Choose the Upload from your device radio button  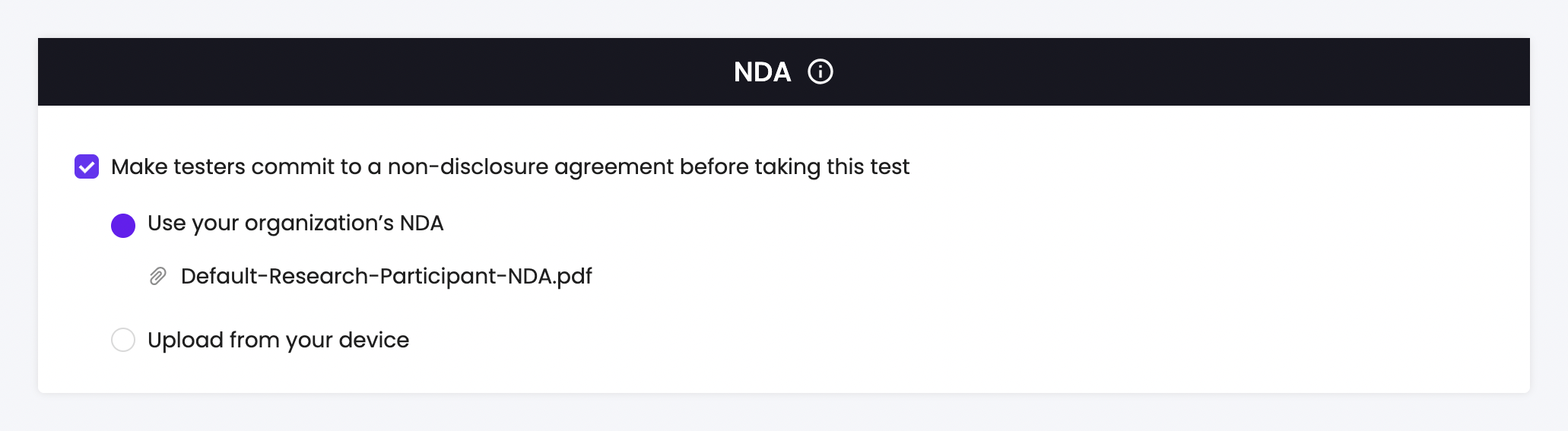click(123, 340)
